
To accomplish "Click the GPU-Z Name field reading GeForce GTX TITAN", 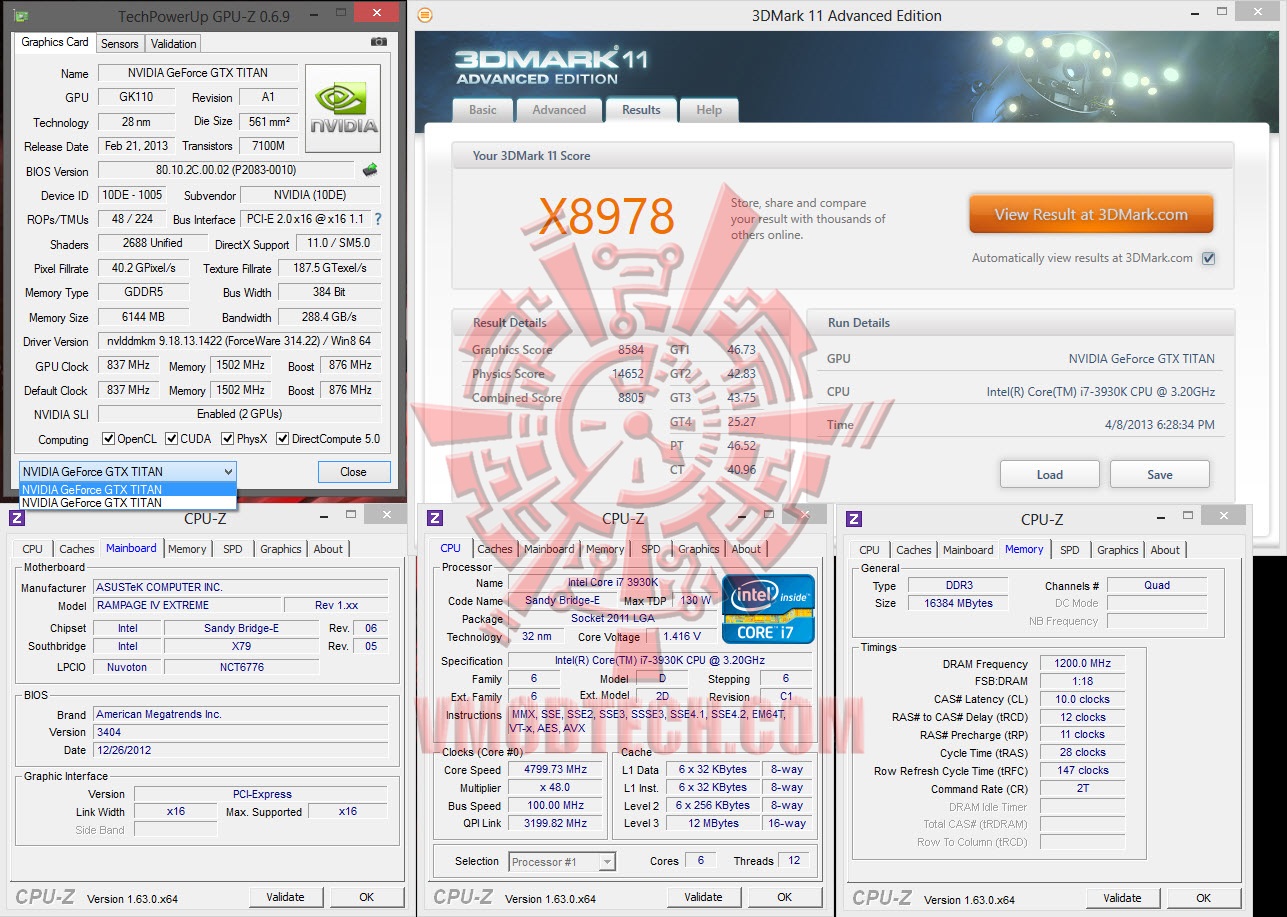I will [x=198, y=73].
